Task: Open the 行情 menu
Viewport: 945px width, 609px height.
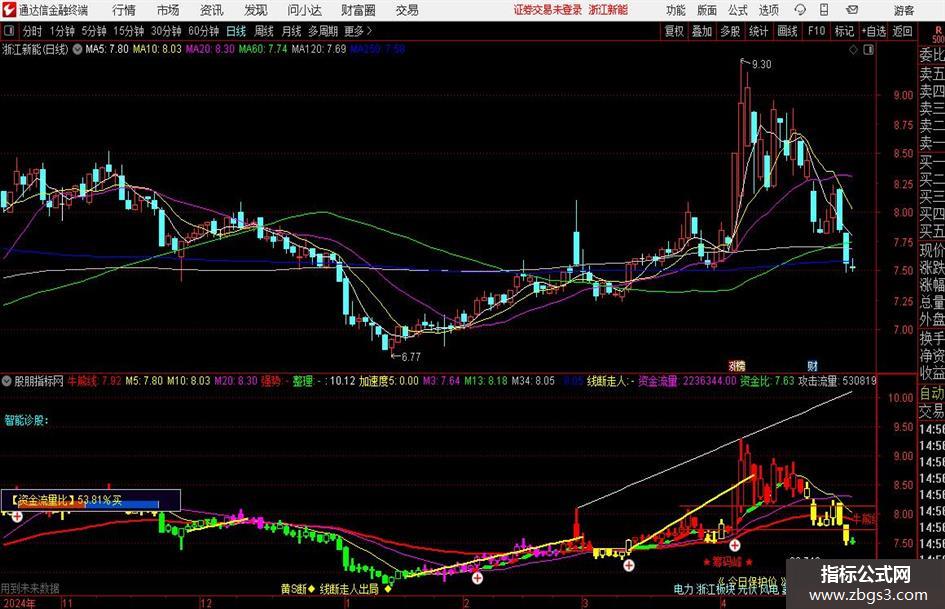Action: (124, 10)
